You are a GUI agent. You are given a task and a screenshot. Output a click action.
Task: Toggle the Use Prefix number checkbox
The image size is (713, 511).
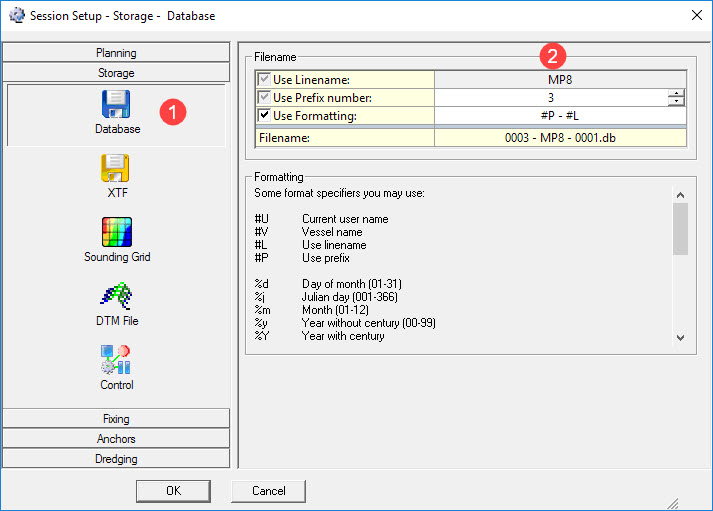pyautogui.click(x=264, y=97)
